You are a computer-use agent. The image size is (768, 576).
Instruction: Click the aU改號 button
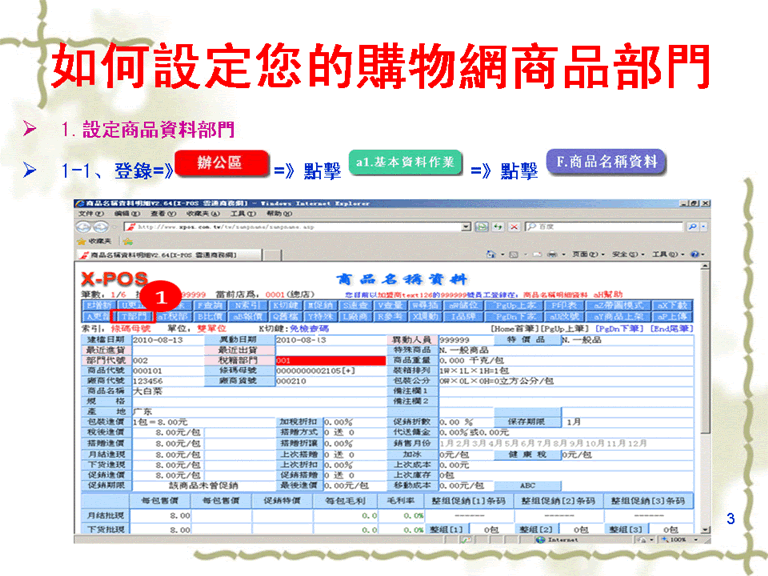click(x=565, y=316)
